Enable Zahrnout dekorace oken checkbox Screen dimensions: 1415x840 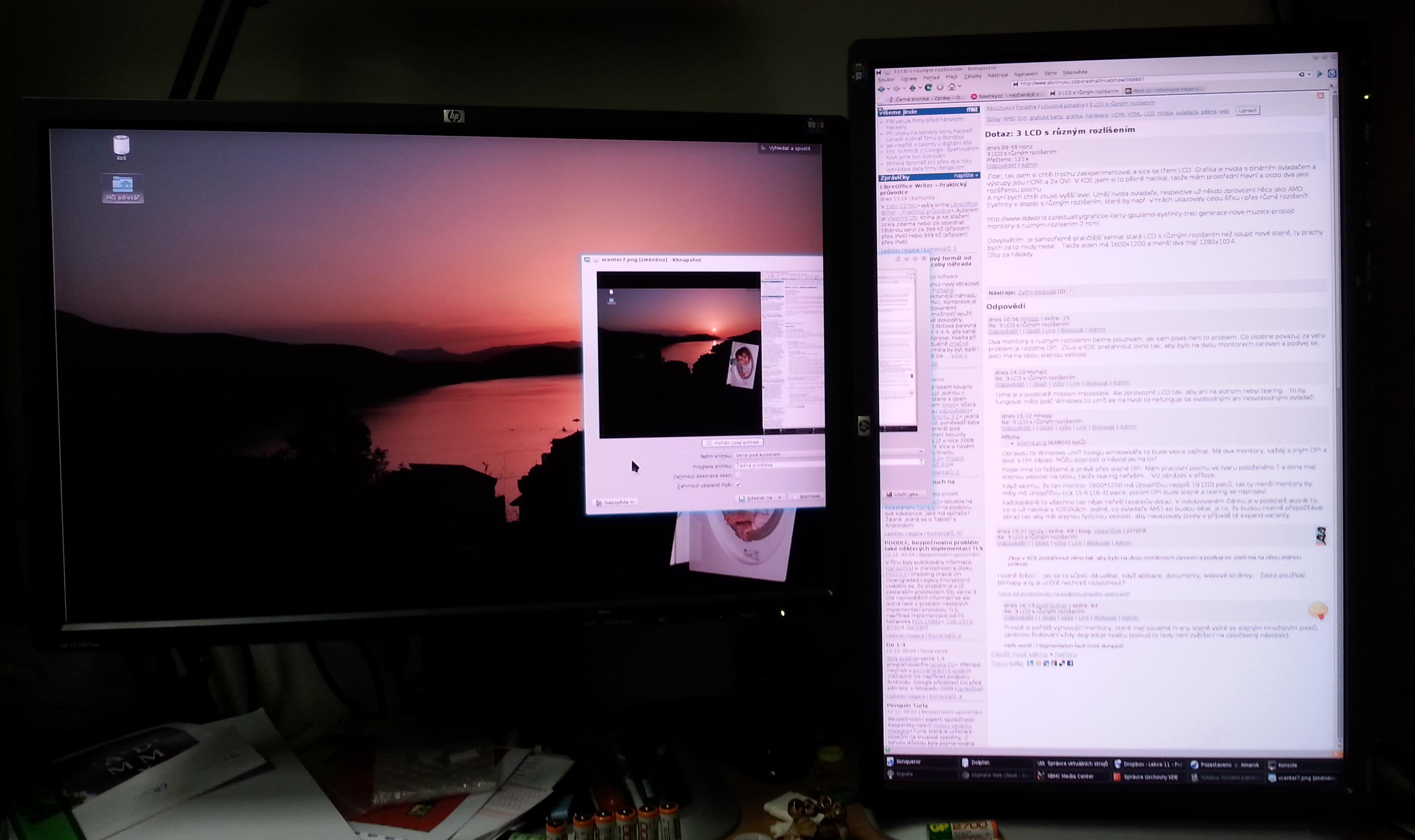(737, 475)
